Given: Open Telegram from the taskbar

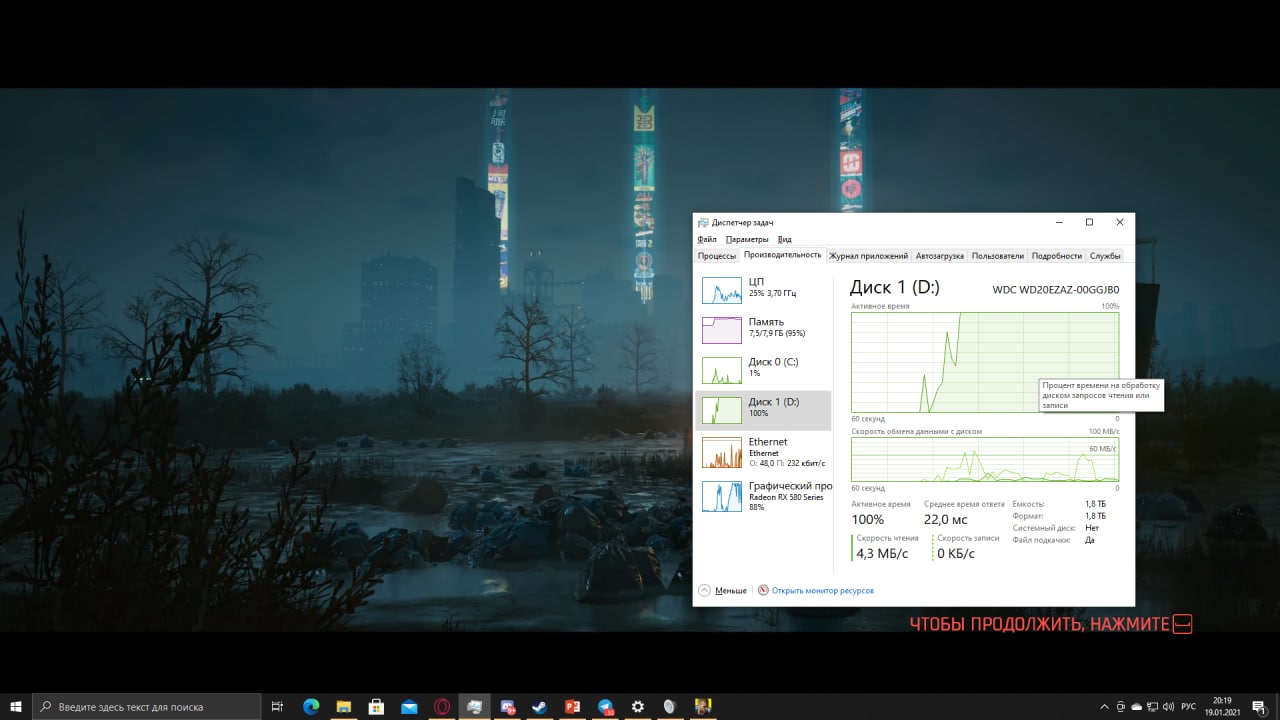Looking at the screenshot, I should pyautogui.click(x=605, y=706).
